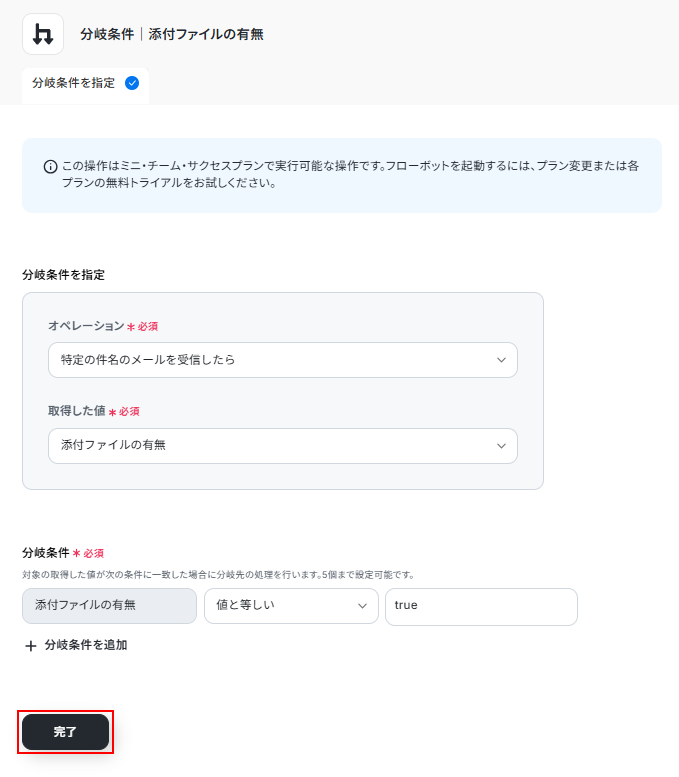Click the blue checkmark icon on tab
Viewport: 679px width, 777px height.
[x=132, y=83]
